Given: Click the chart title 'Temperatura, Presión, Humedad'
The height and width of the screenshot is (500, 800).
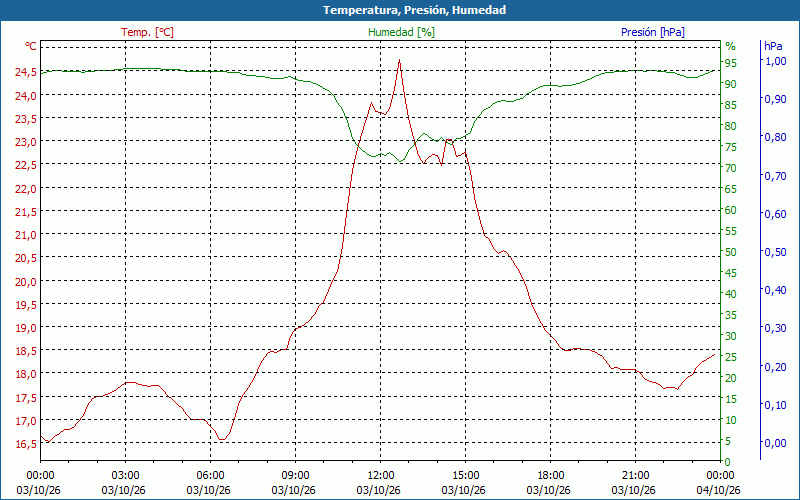Looking at the screenshot, I should coord(414,10).
